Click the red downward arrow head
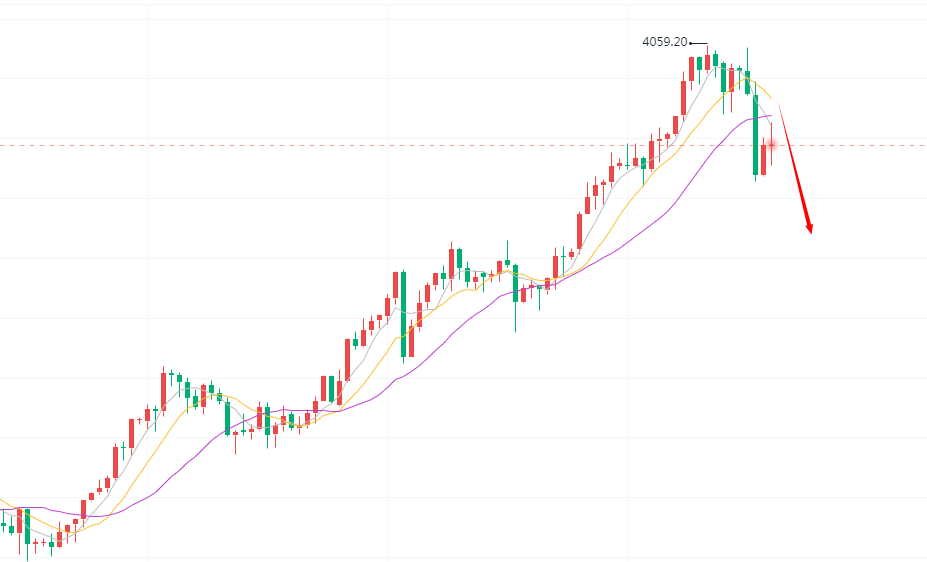Viewport: 927px width, 562px height. coord(809,229)
